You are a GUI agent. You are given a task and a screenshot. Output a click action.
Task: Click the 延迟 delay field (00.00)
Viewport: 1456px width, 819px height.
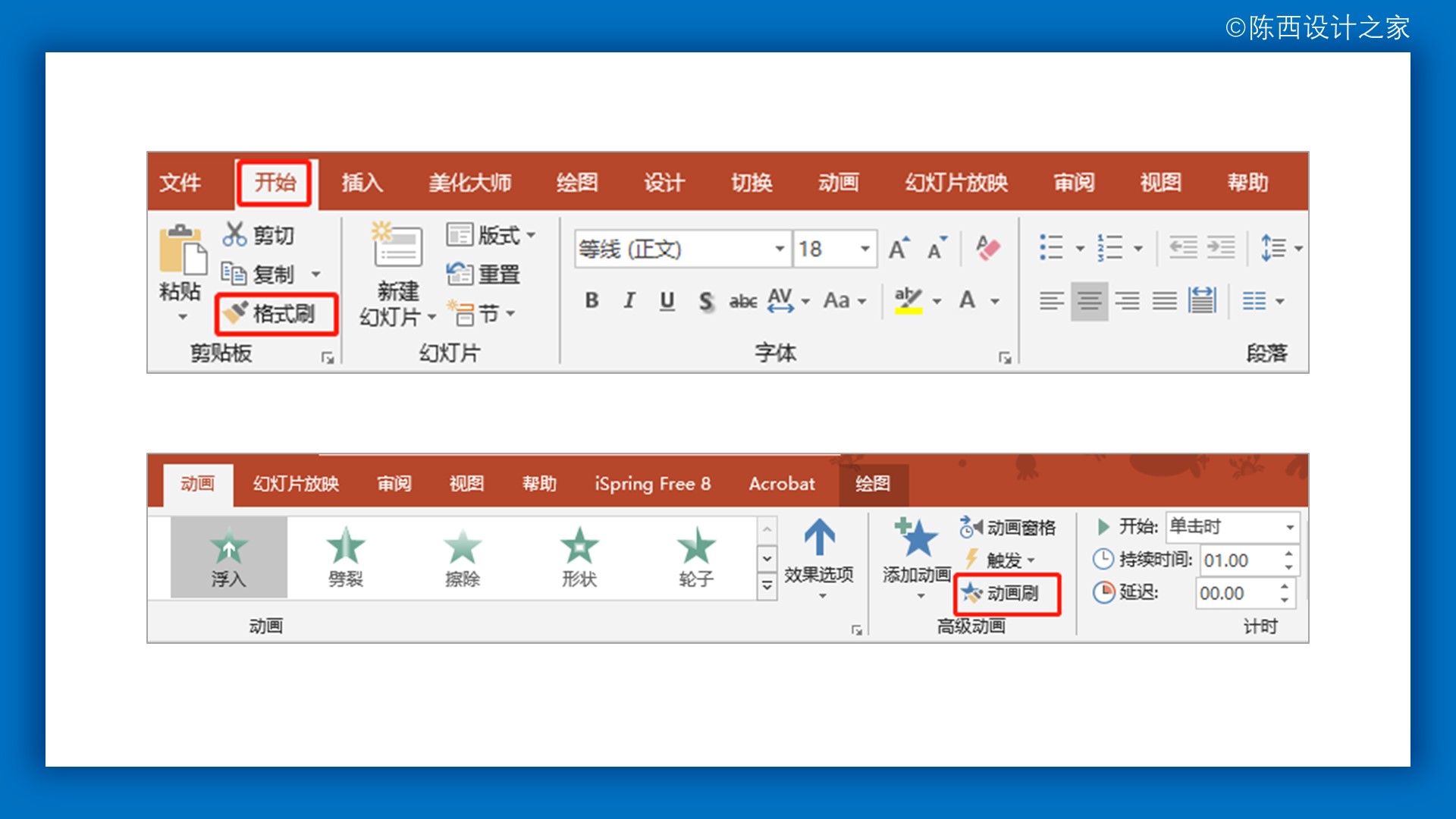point(1237,593)
